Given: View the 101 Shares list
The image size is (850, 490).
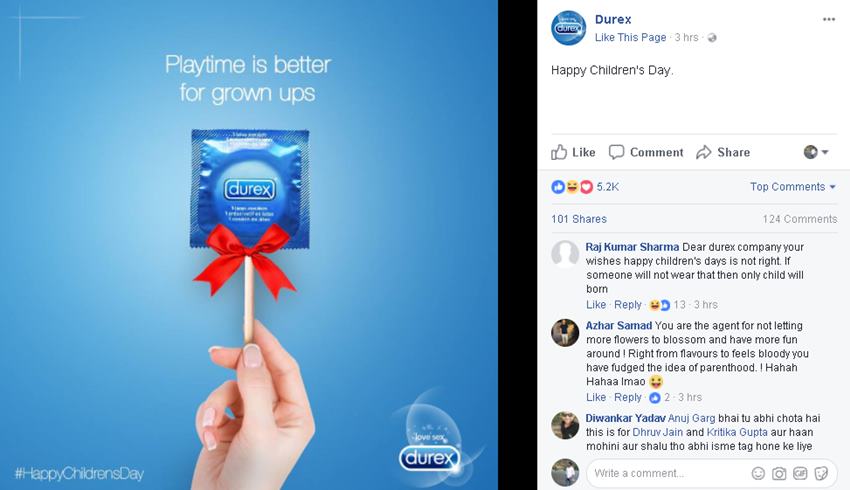Looking at the screenshot, I should pyautogui.click(x=578, y=219).
